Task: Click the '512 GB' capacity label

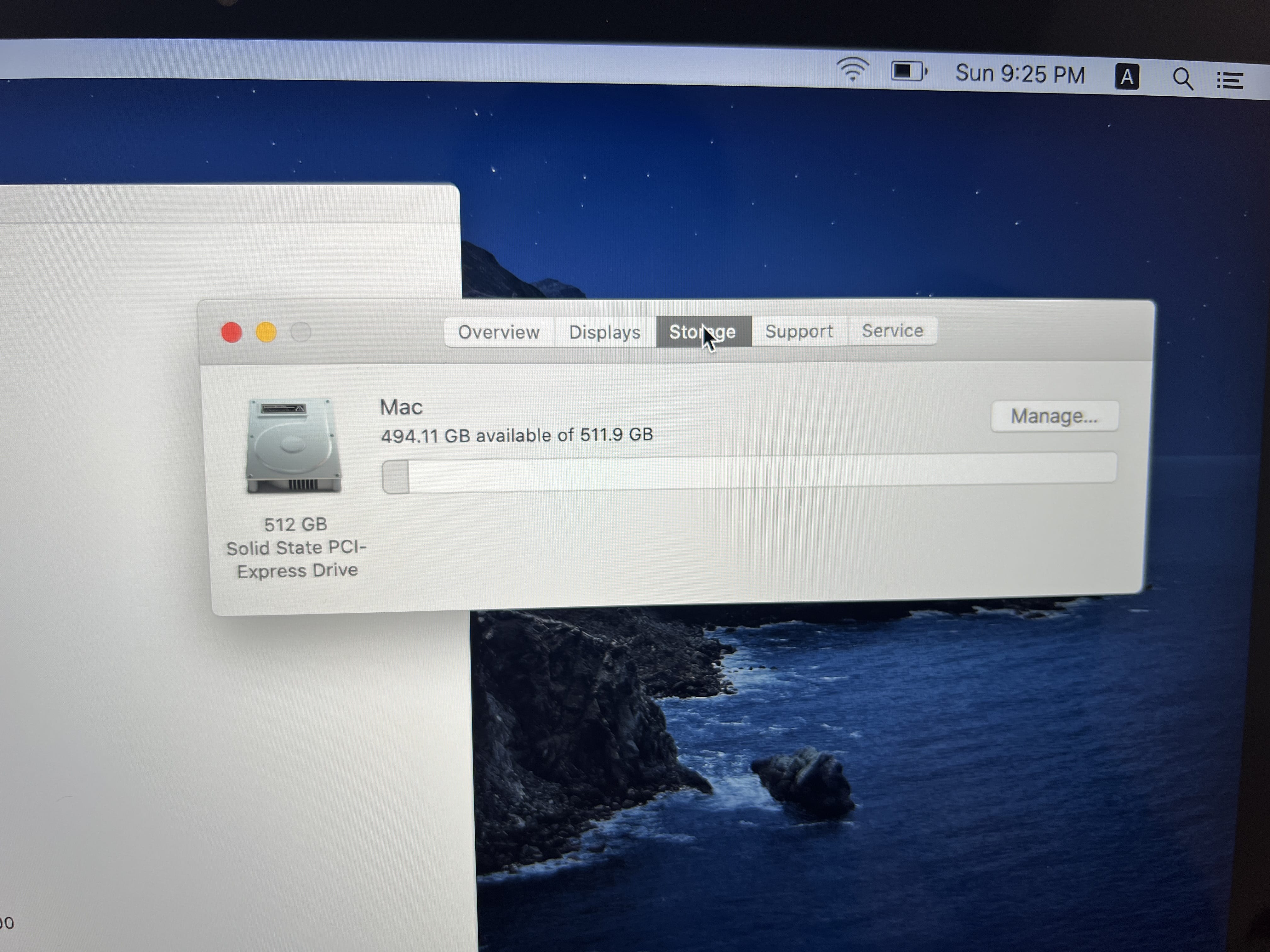Action: coord(296,524)
